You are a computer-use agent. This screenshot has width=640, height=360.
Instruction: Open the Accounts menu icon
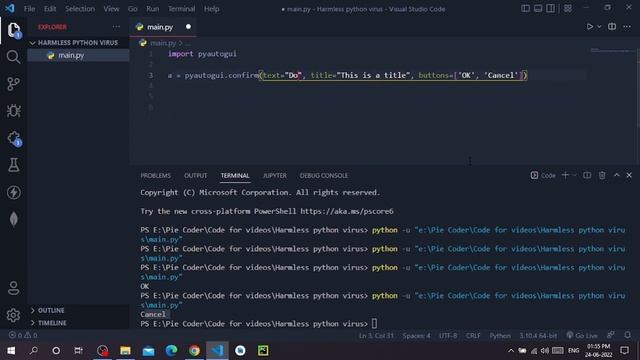tap(13, 288)
